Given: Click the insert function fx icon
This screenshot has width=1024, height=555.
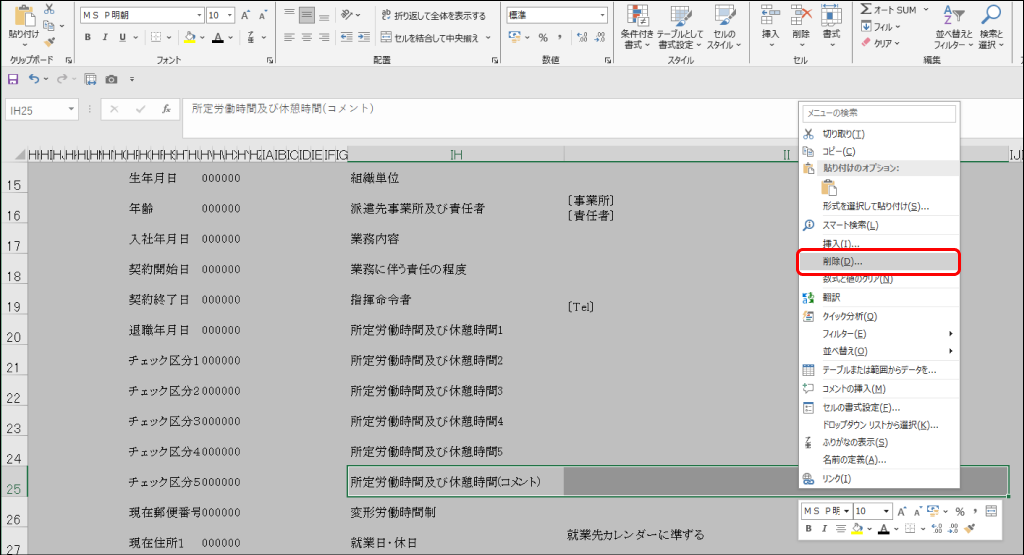Looking at the screenshot, I should (x=167, y=109).
